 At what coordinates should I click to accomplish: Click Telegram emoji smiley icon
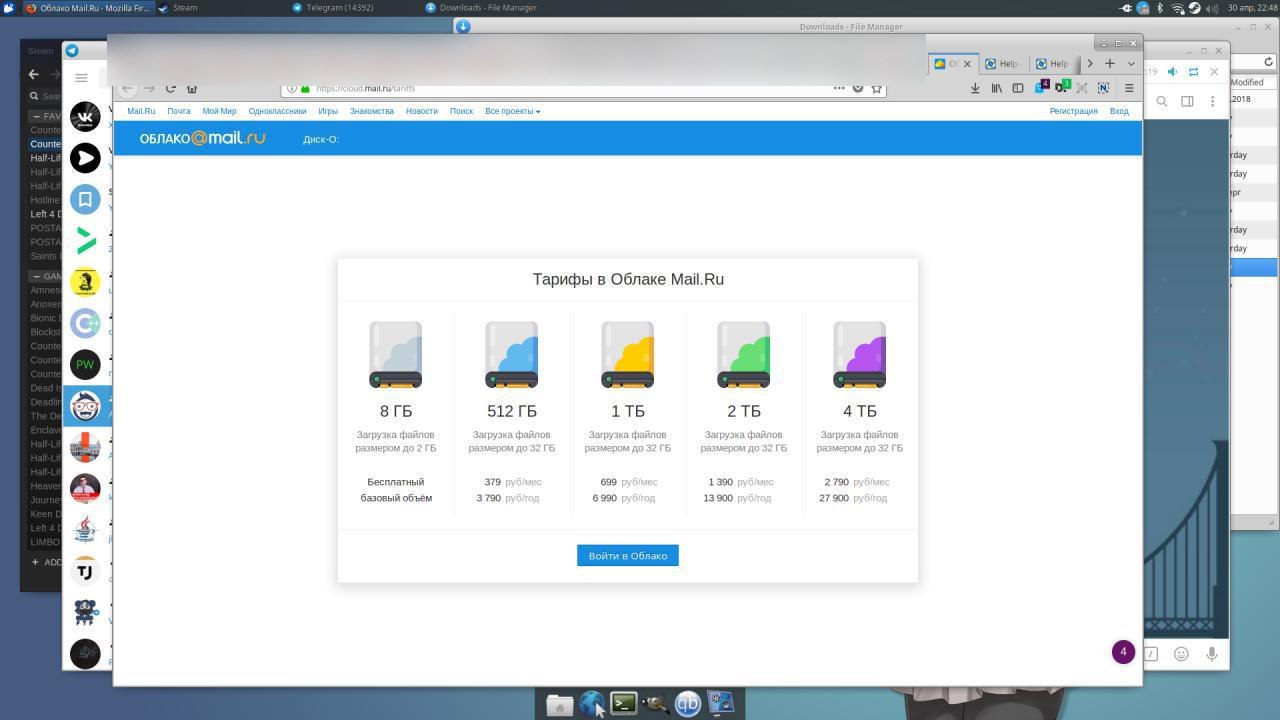pyautogui.click(x=1181, y=654)
